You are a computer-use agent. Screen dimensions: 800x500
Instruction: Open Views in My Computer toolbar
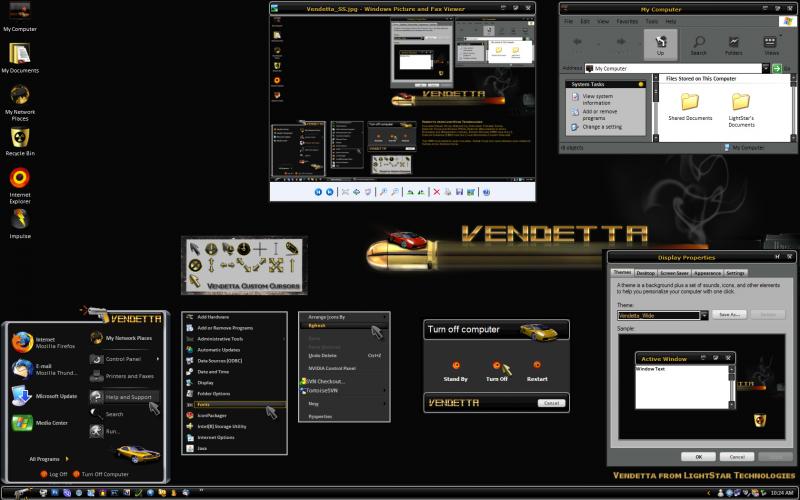[771, 44]
